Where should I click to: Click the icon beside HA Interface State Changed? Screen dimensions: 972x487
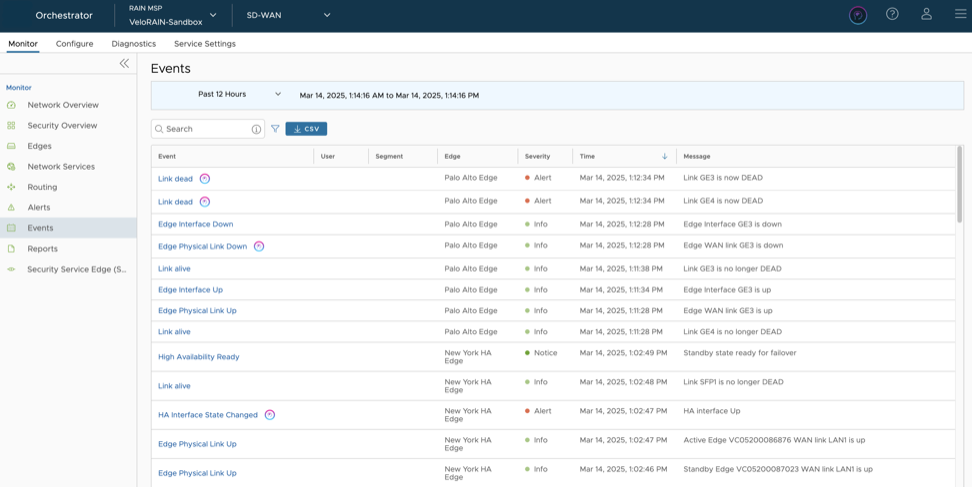[x=269, y=414]
